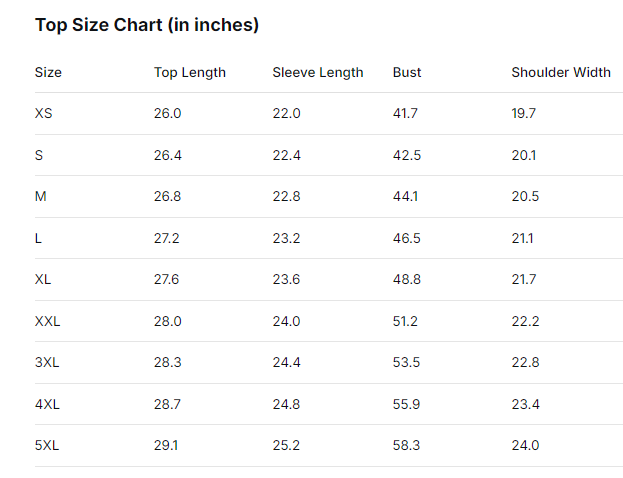Select the 4XL size row label
This screenshot has width=623, height=478.
click(47, 404)
